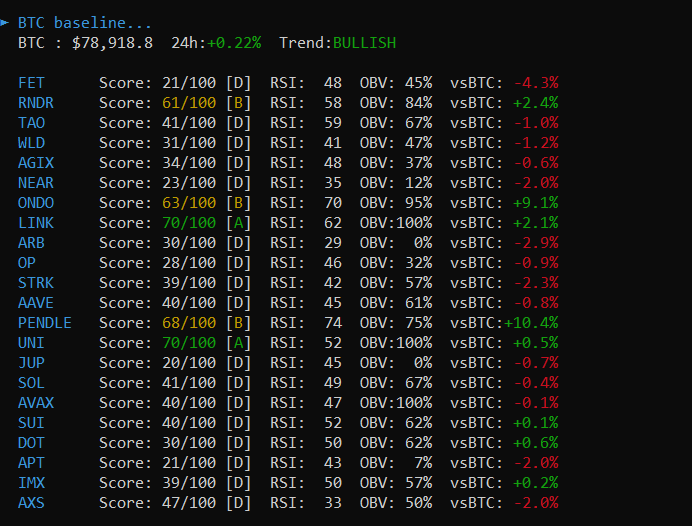692x526 pixels.
Task: Click NEAR's OBV 12% value
Action: 419,183
